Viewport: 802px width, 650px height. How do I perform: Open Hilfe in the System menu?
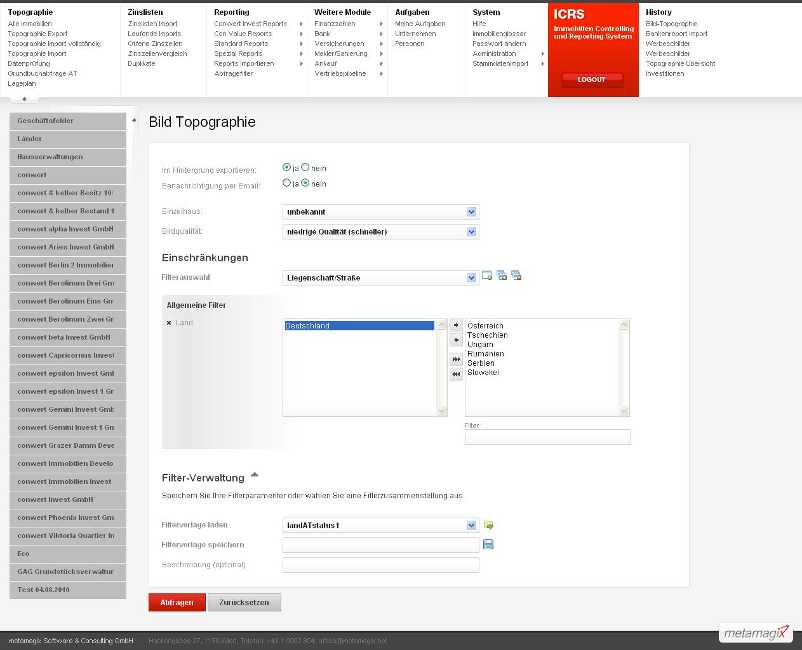479,24
